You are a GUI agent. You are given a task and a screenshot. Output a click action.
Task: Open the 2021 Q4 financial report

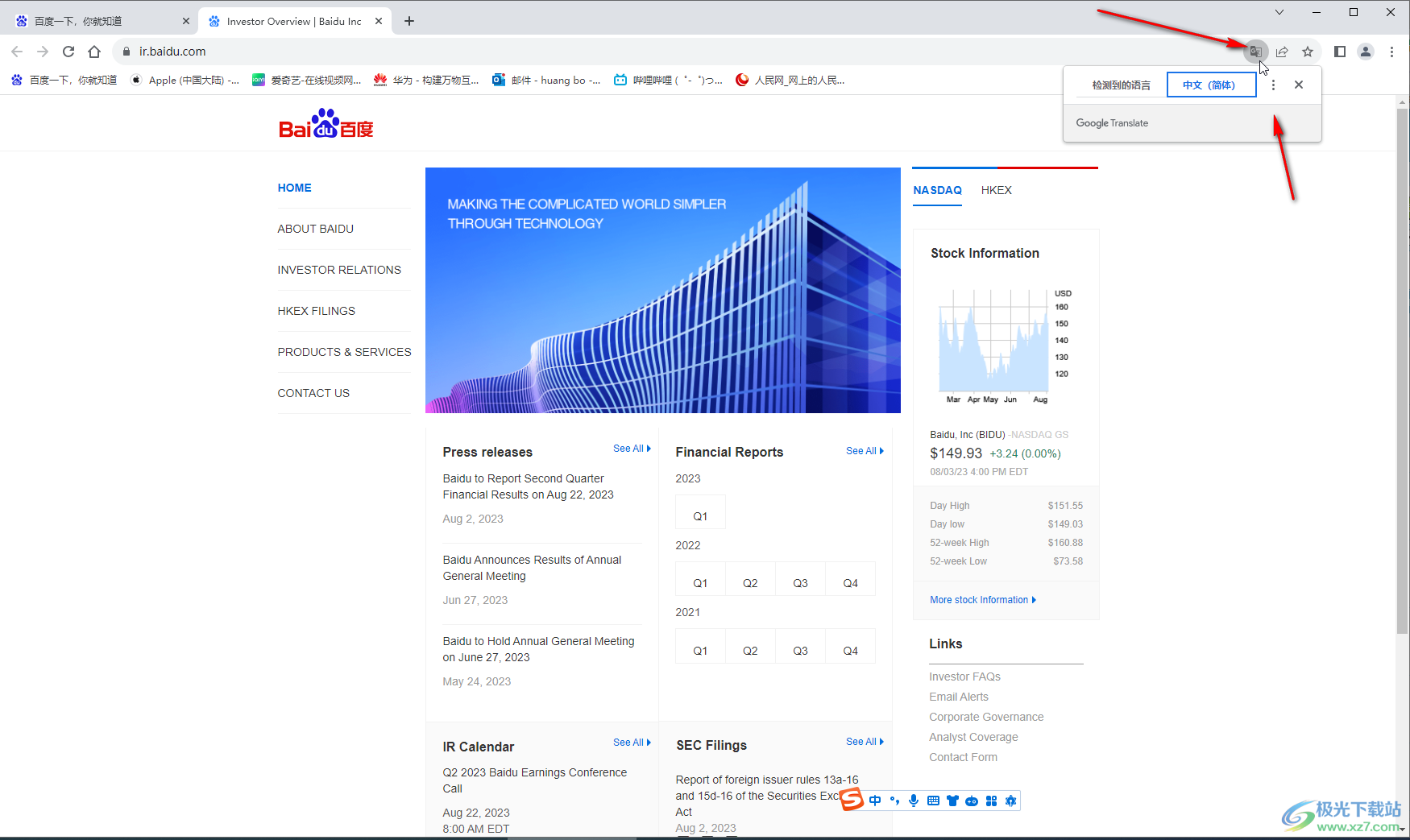(x=850, y=648)
